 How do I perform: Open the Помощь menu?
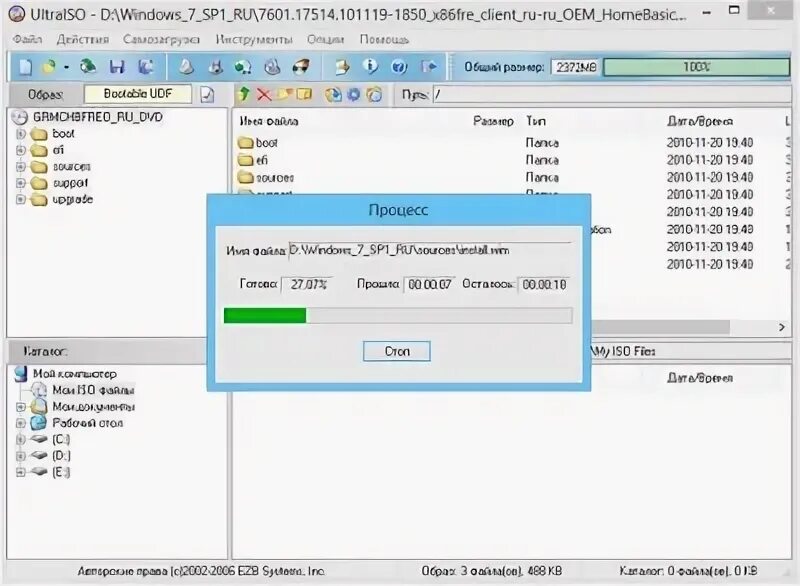pyautogui.click(x=384, y=39)
